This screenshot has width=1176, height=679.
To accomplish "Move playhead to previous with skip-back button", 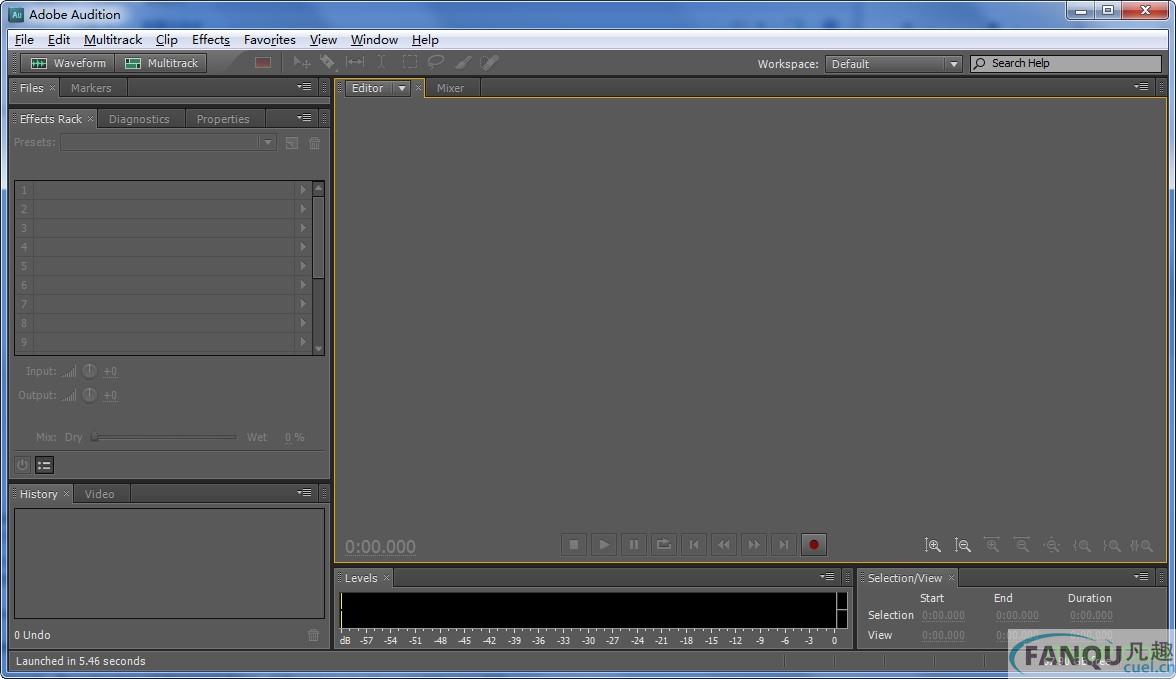I will (694, 545).
